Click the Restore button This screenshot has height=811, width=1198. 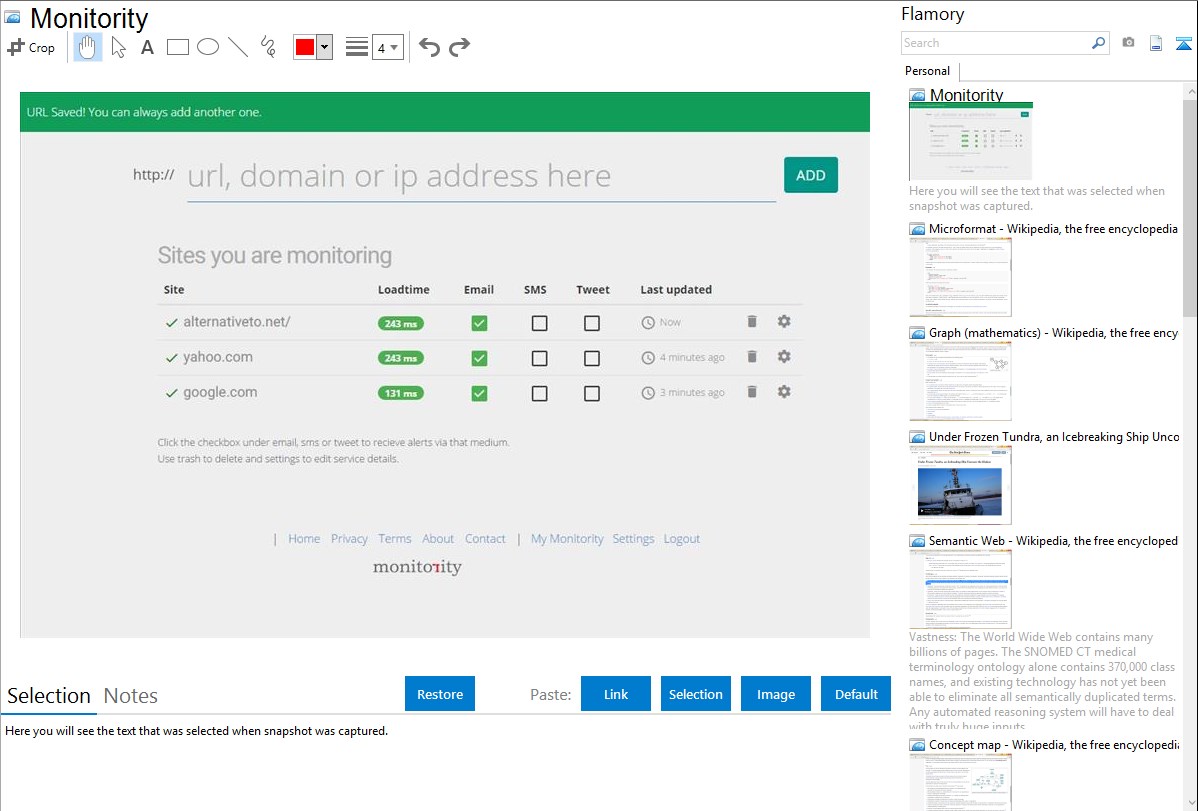(440, 694)
